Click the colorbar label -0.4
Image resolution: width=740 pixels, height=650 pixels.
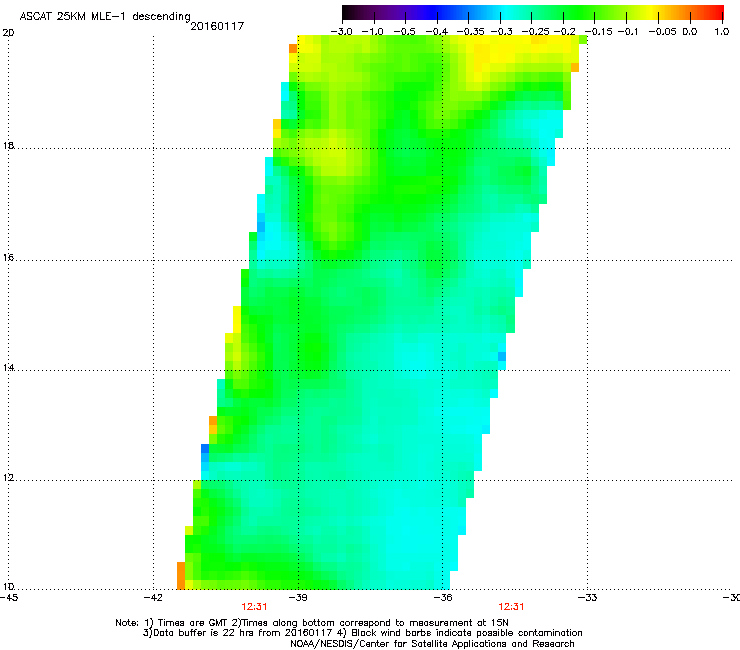[437, 32]
